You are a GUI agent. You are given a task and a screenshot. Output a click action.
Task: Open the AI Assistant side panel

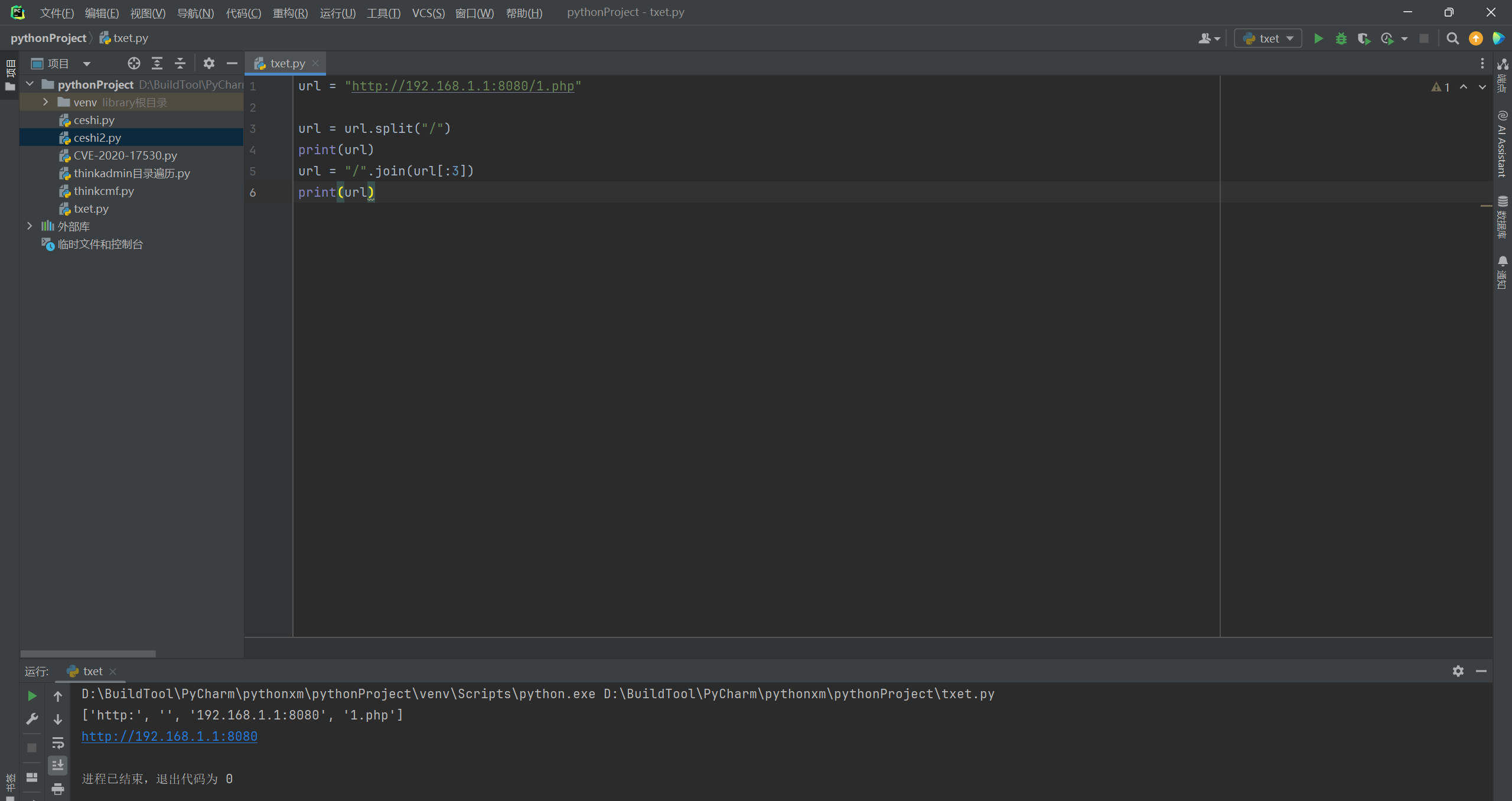[1502, 144]
